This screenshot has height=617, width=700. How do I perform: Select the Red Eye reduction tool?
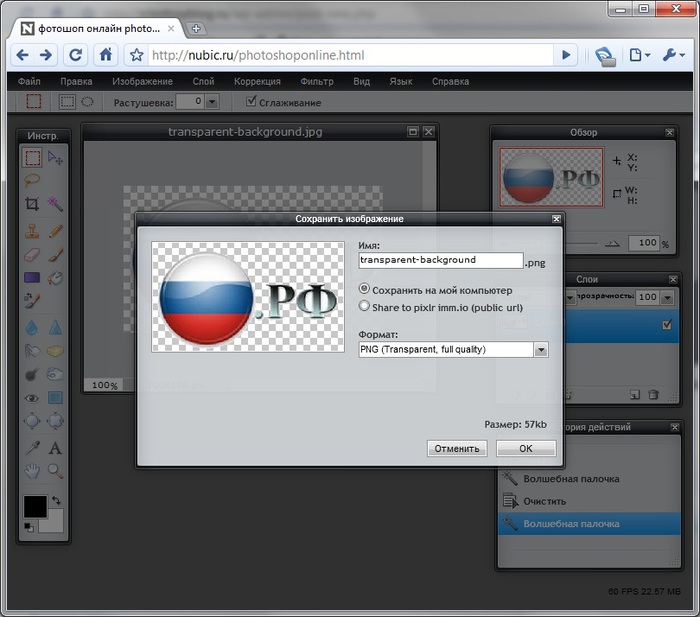[x=32, y=398]
